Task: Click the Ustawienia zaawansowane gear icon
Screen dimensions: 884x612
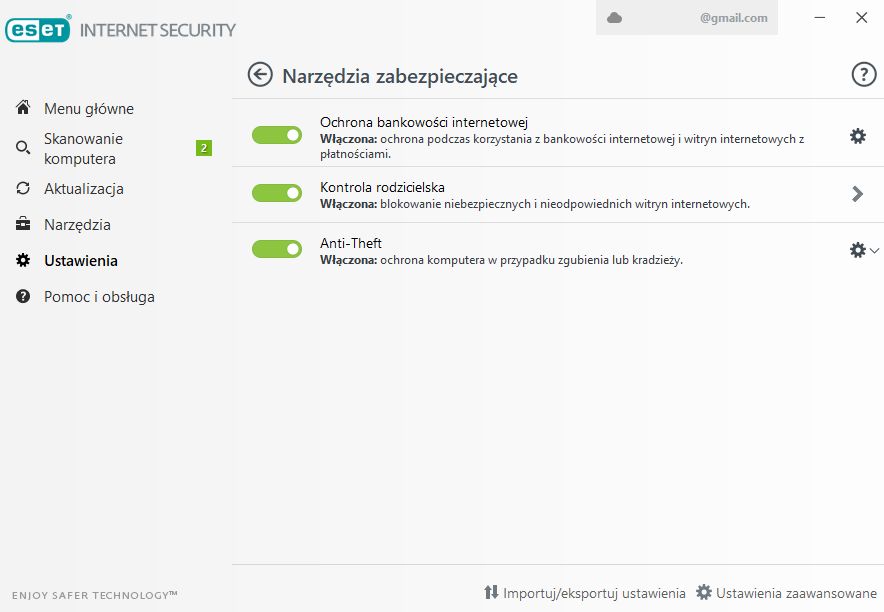Action: click(704, 592)
